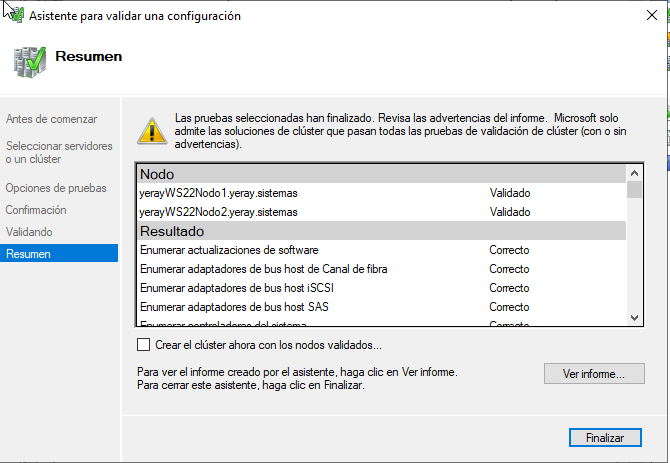Click the Finalizar button
Image resolution: width=670 pixels, height=463 pixels.
tap(605, 438)
